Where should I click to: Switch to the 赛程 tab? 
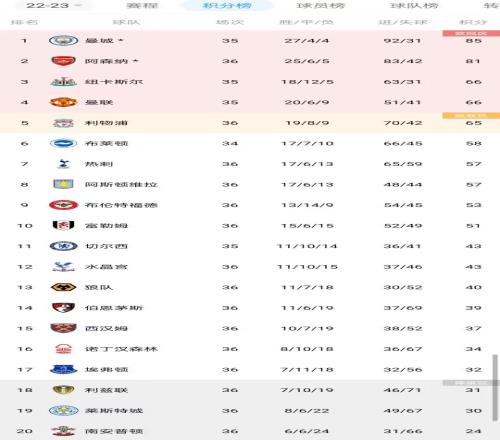(142, 5)
